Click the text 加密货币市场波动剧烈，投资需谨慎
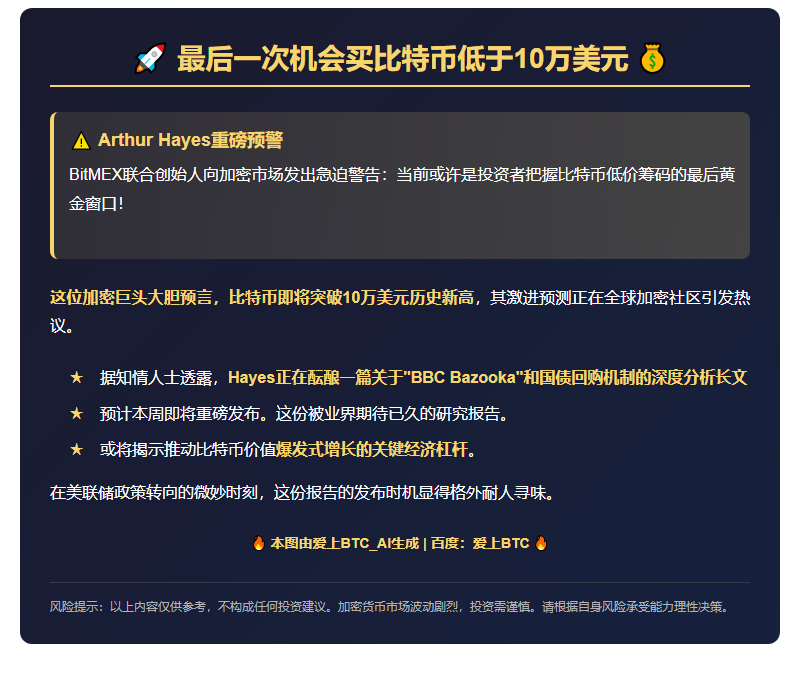Viewport: 800px width, 675px height. 434,607
